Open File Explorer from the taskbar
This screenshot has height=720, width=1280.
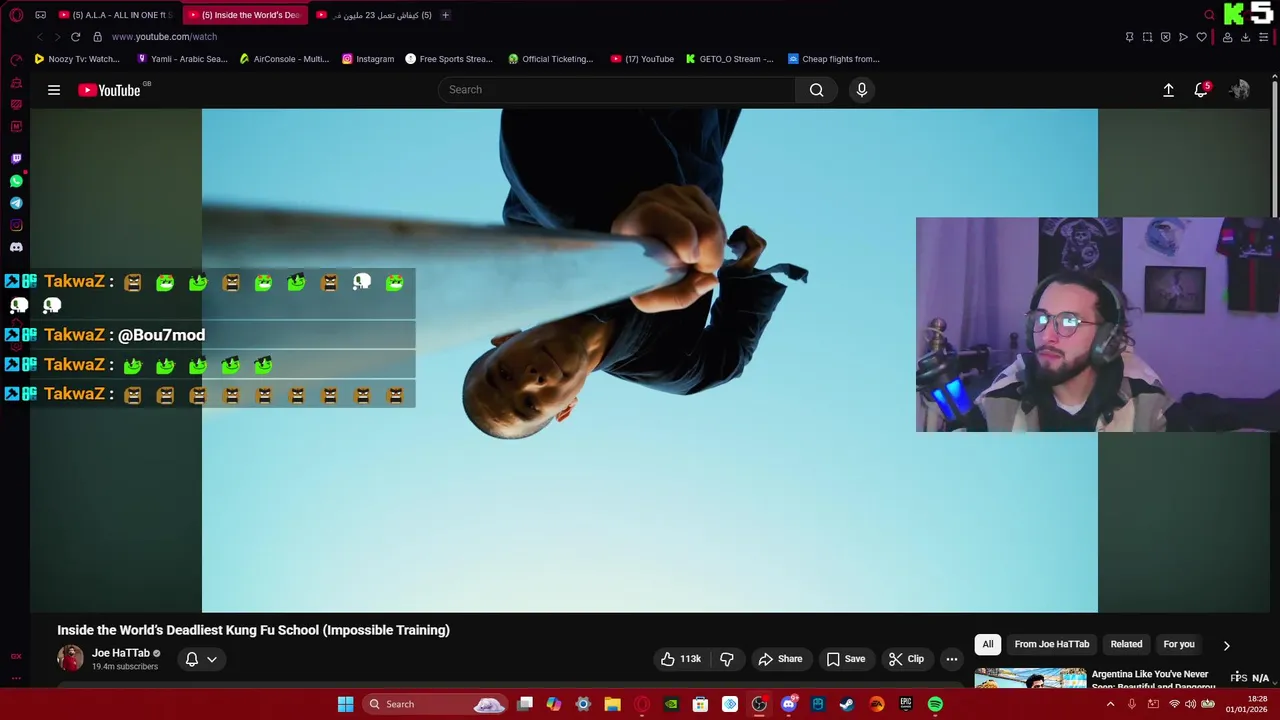click(612, 704)
